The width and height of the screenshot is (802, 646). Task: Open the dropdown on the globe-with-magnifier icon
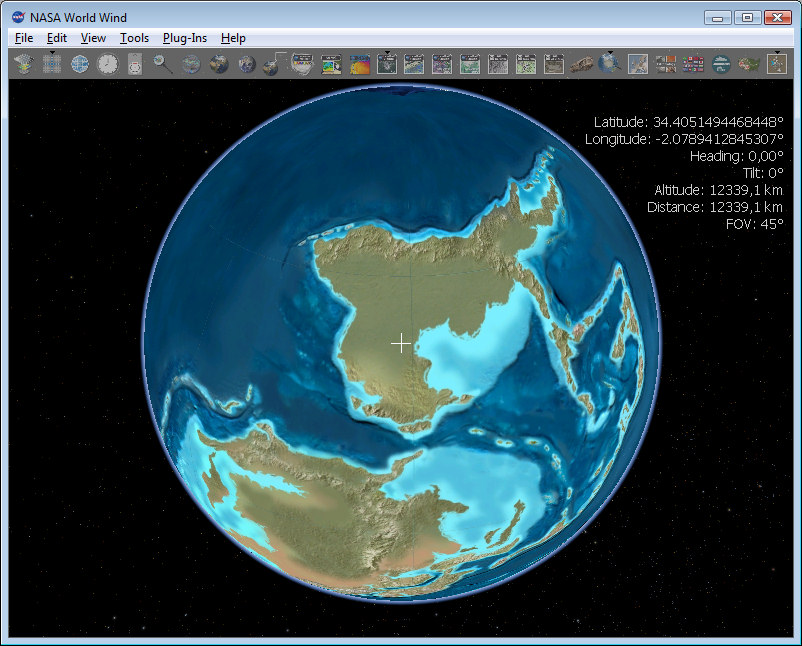[610, 53]
